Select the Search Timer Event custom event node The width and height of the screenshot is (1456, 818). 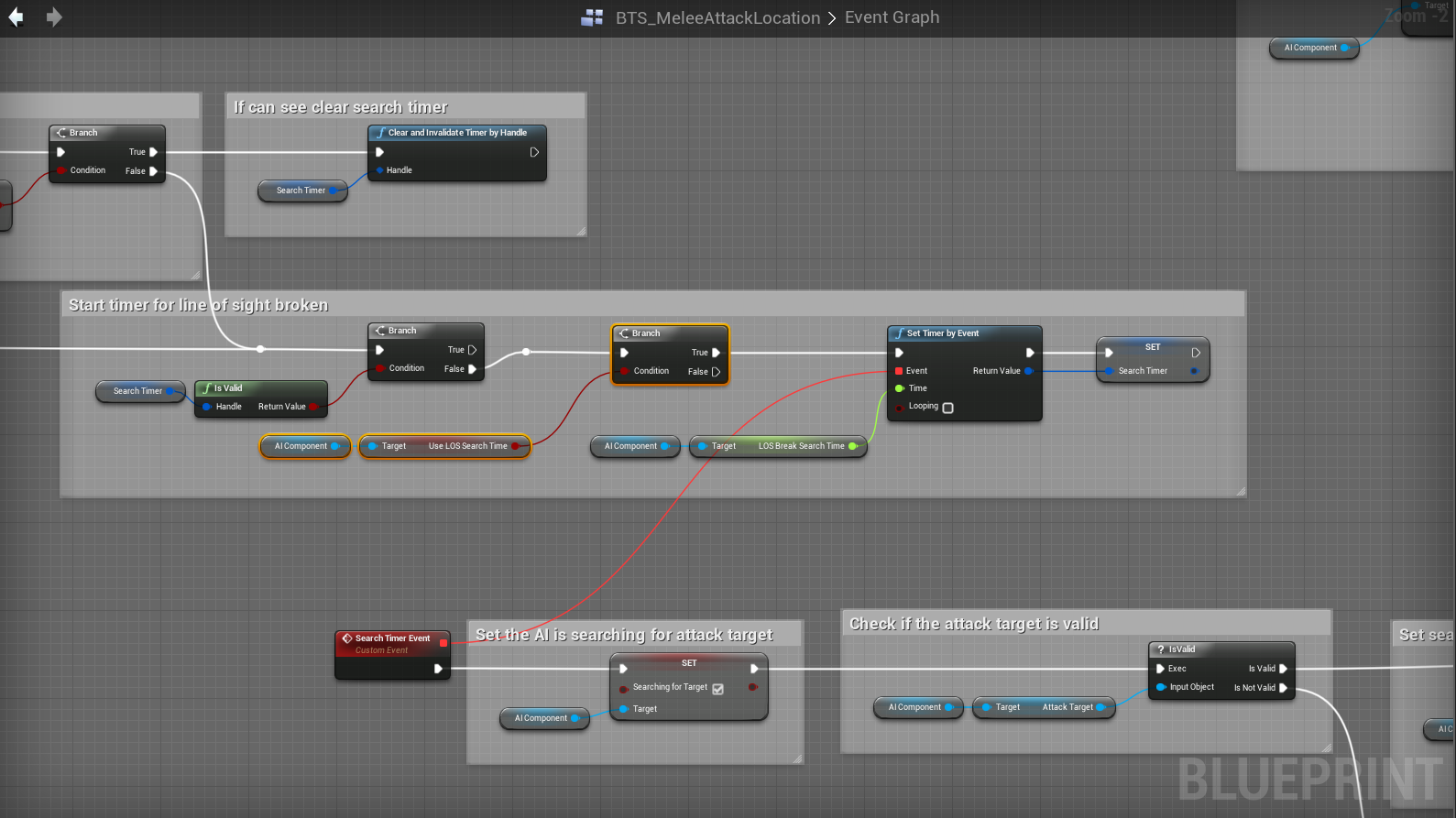point(392,638)
